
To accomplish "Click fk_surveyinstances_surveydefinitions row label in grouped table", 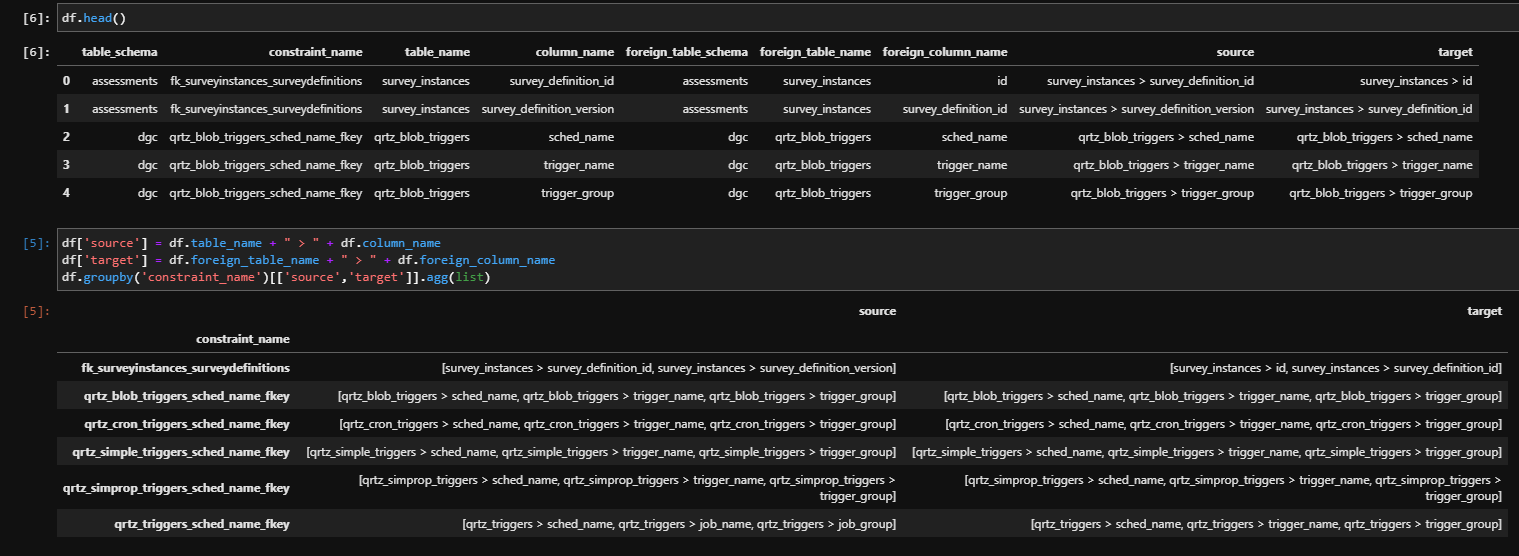I will coord(186,368).
